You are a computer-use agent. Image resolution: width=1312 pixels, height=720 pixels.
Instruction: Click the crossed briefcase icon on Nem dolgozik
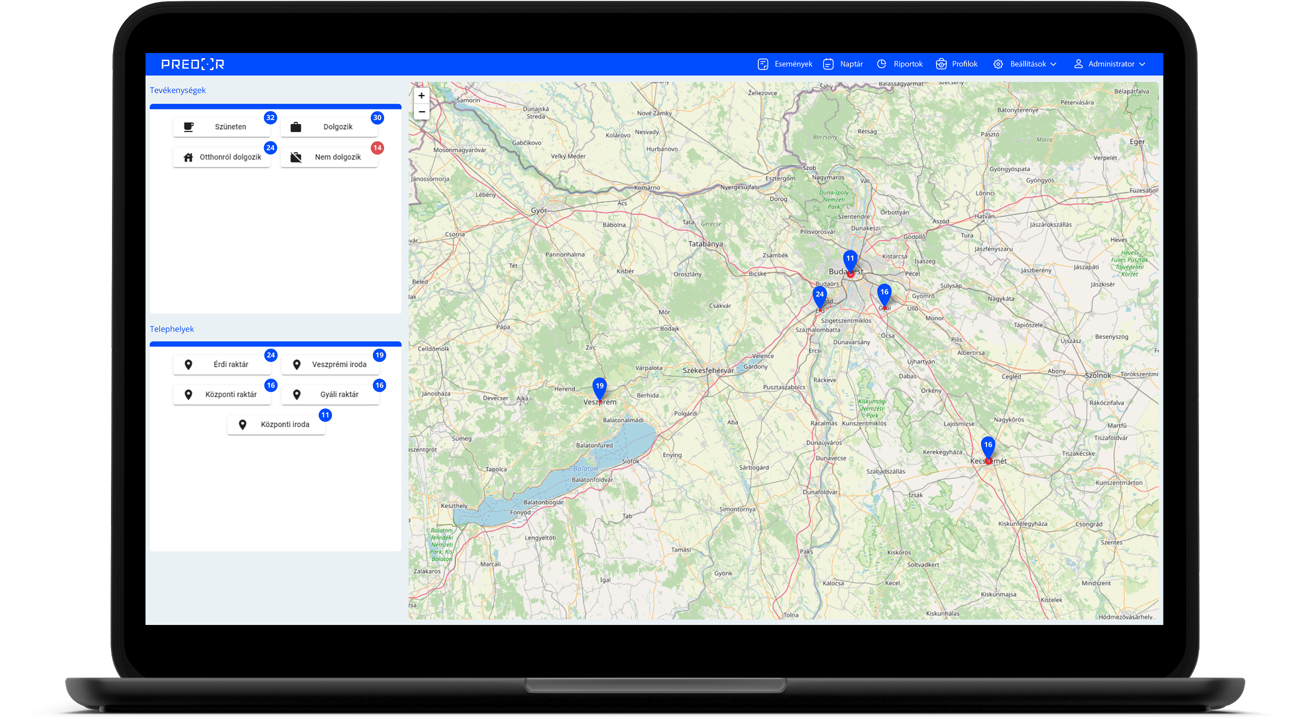[x=296, y=157]
